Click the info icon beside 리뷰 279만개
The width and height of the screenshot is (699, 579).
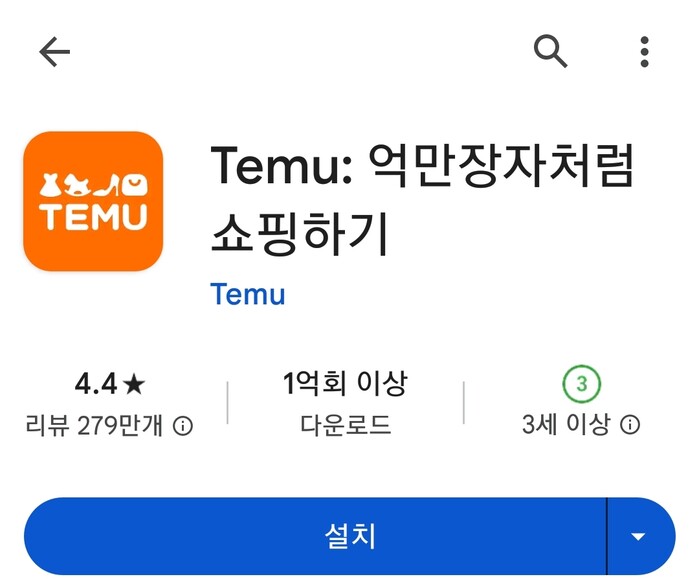tap(183, 426)
